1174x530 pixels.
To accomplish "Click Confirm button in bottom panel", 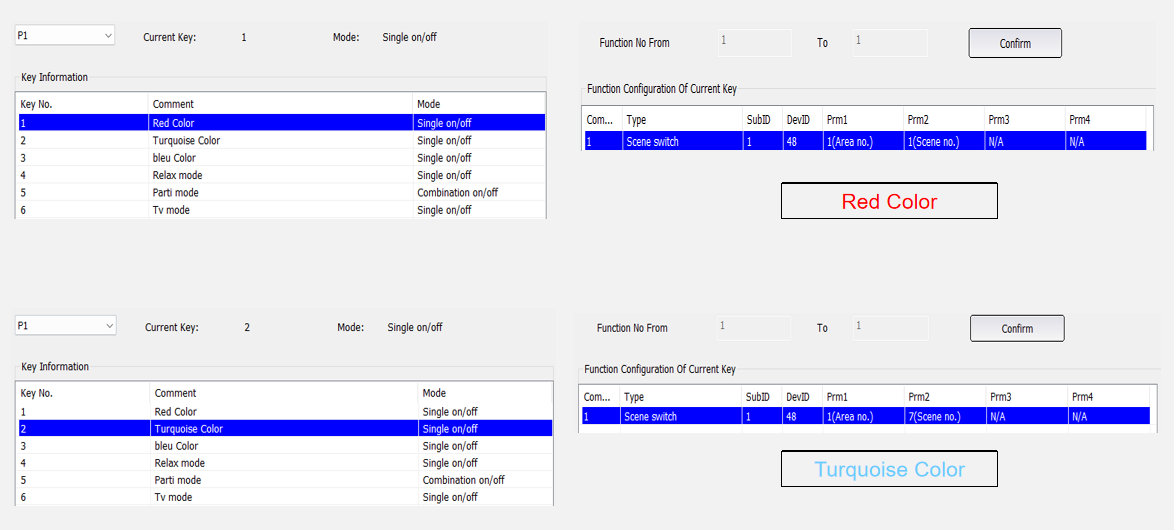I will 1017,329.
